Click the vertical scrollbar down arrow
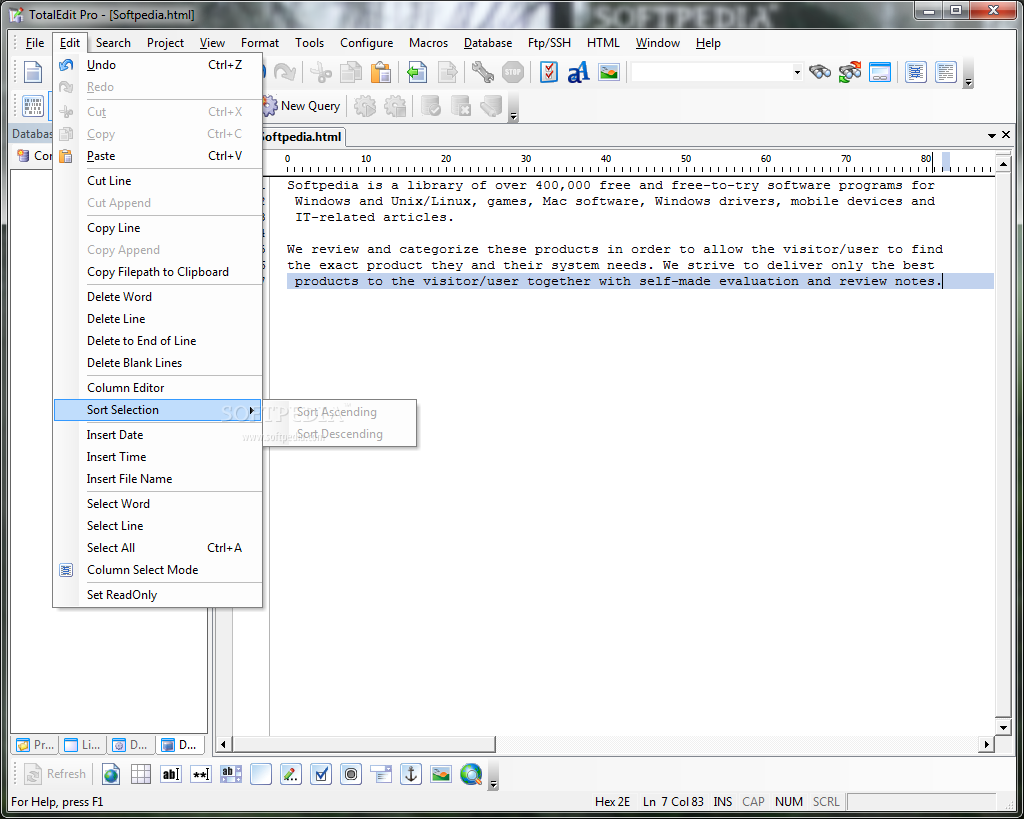 click(x=1003, y=727)
